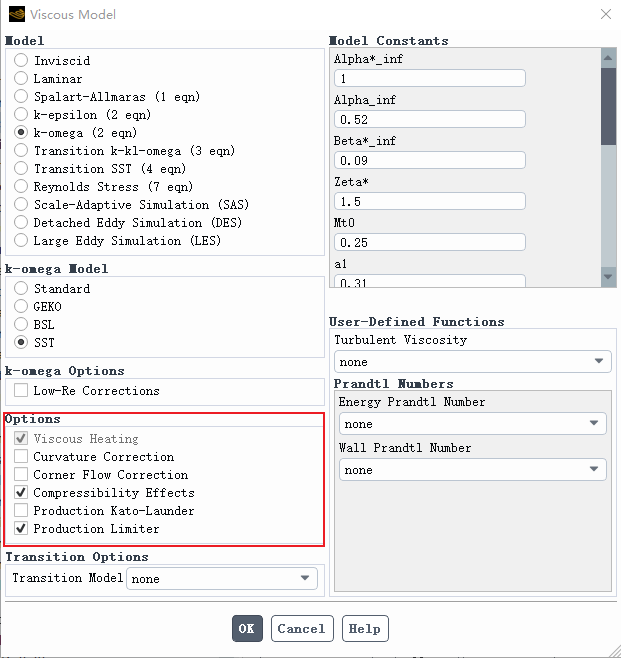Select Large Eddy Simulation (LES) model
This screenshot has width=621, height=658.
pos(21,241)
